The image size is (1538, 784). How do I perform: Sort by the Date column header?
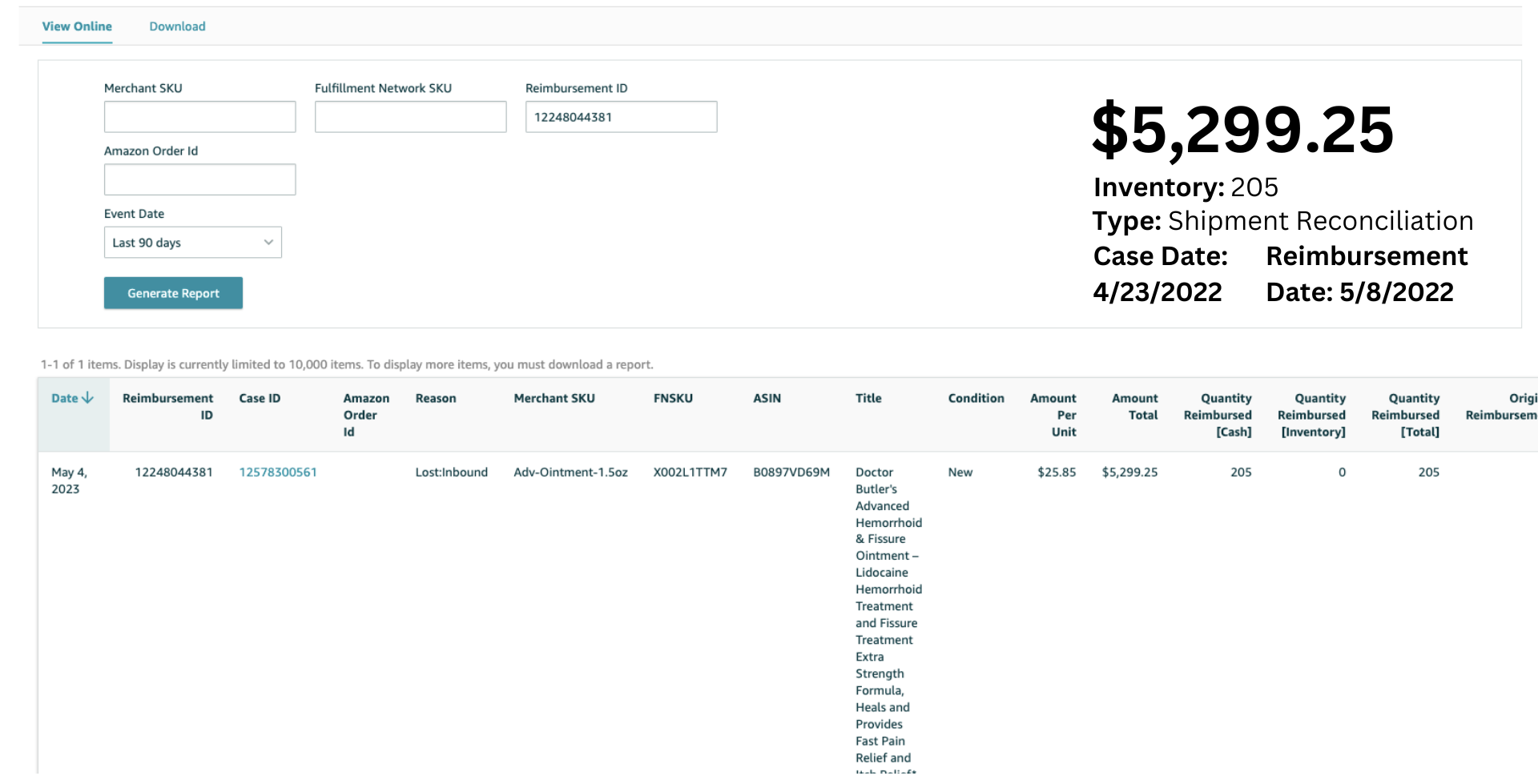tap(64, 398)
